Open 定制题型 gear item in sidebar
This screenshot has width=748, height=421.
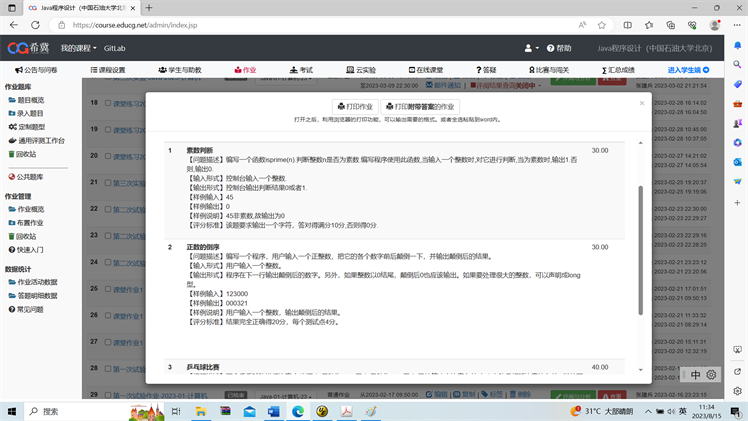pyautogui.click(x=30, y=128)
